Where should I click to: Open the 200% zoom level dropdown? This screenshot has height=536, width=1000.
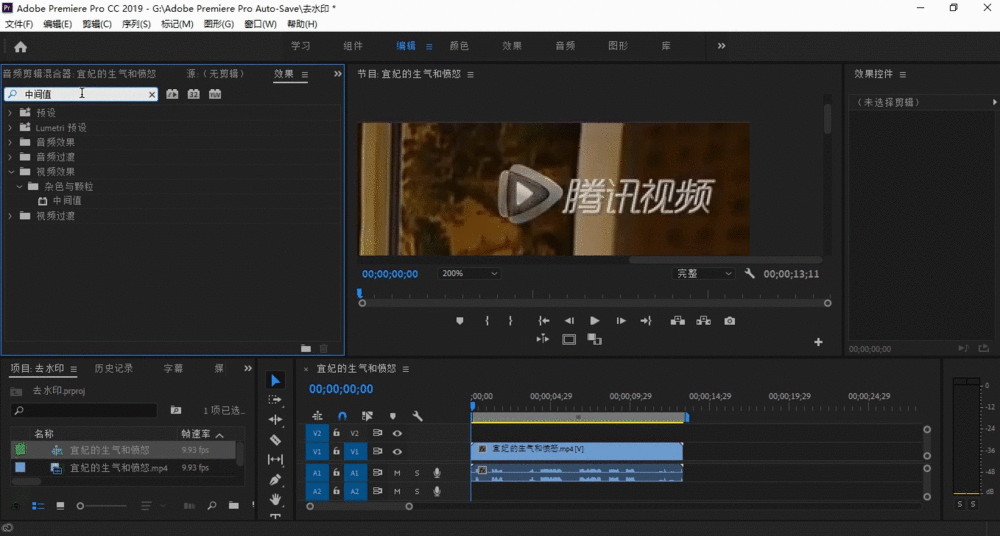point(469,273)
